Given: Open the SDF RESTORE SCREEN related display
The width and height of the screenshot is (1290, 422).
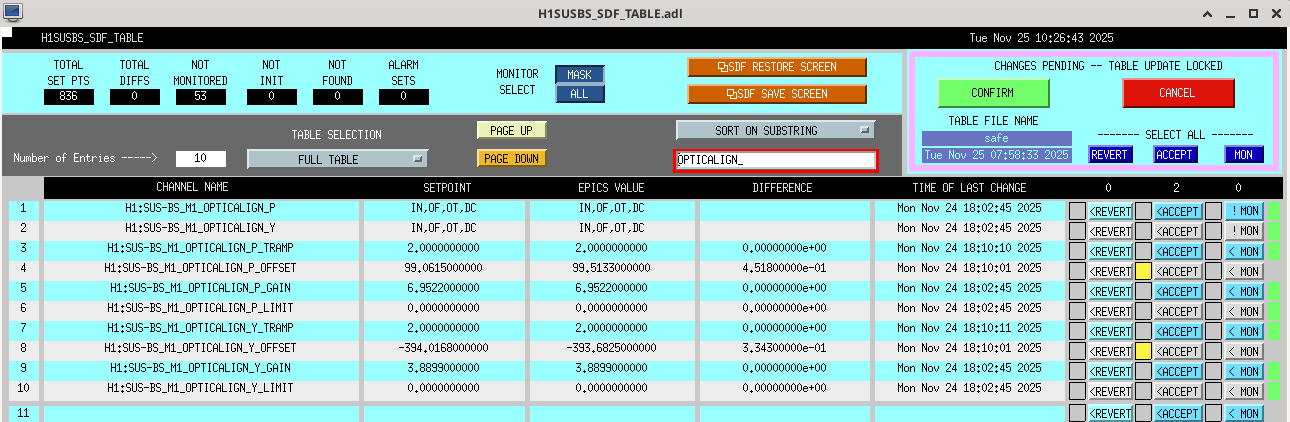Looking at the screenshot, I should coord(777,67).
